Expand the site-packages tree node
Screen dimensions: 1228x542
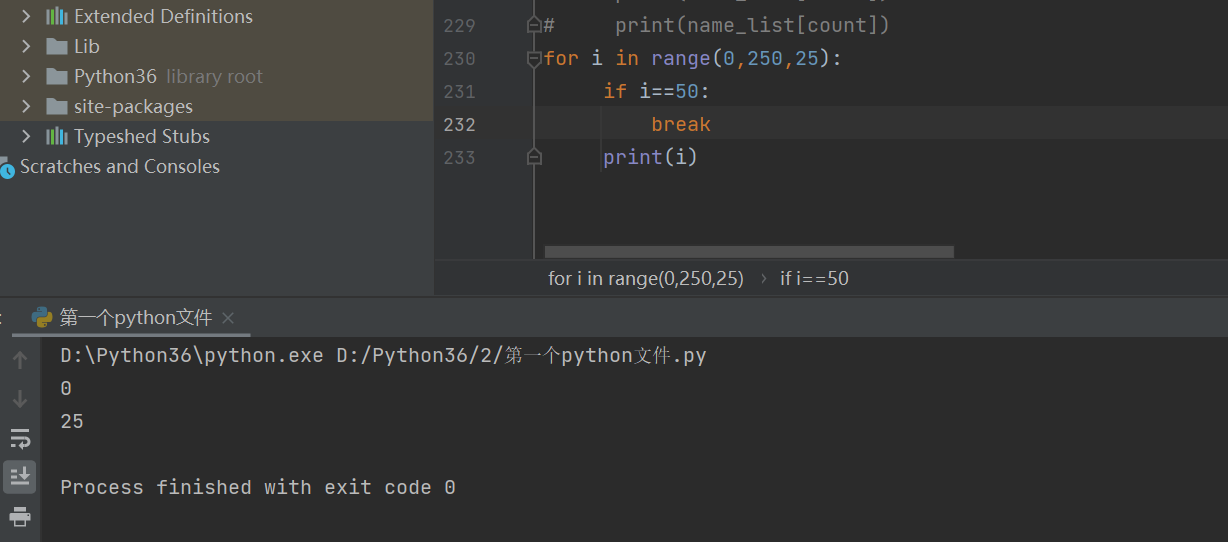[x=26, y=106]
